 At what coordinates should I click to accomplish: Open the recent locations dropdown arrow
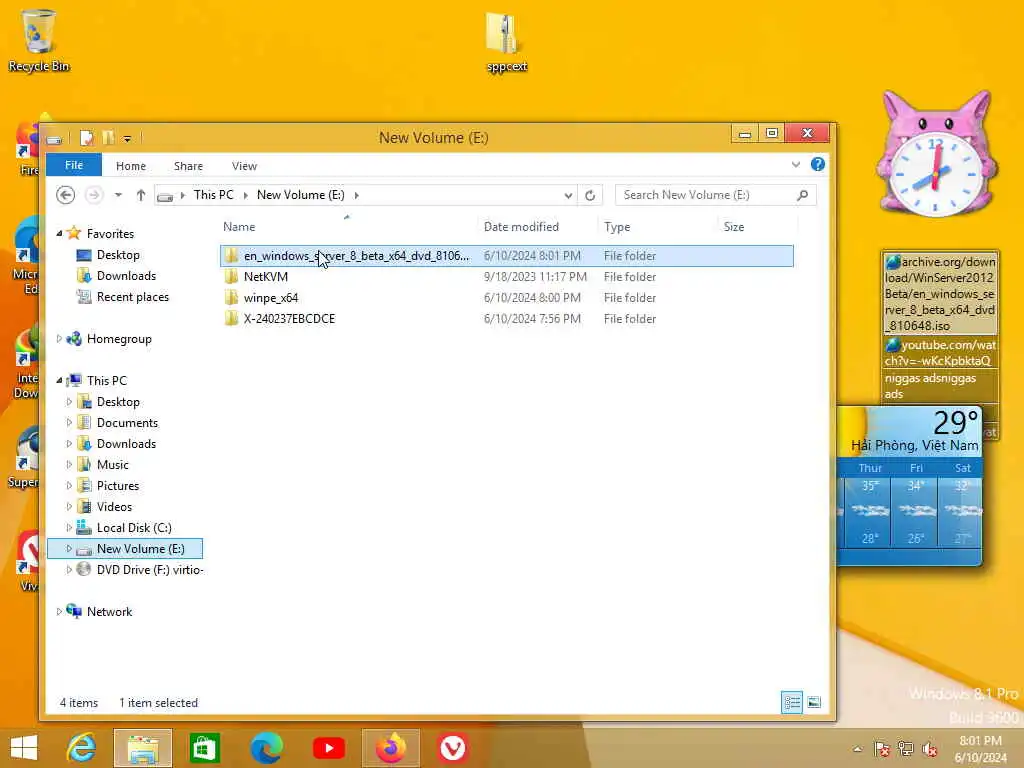point(118,195)
